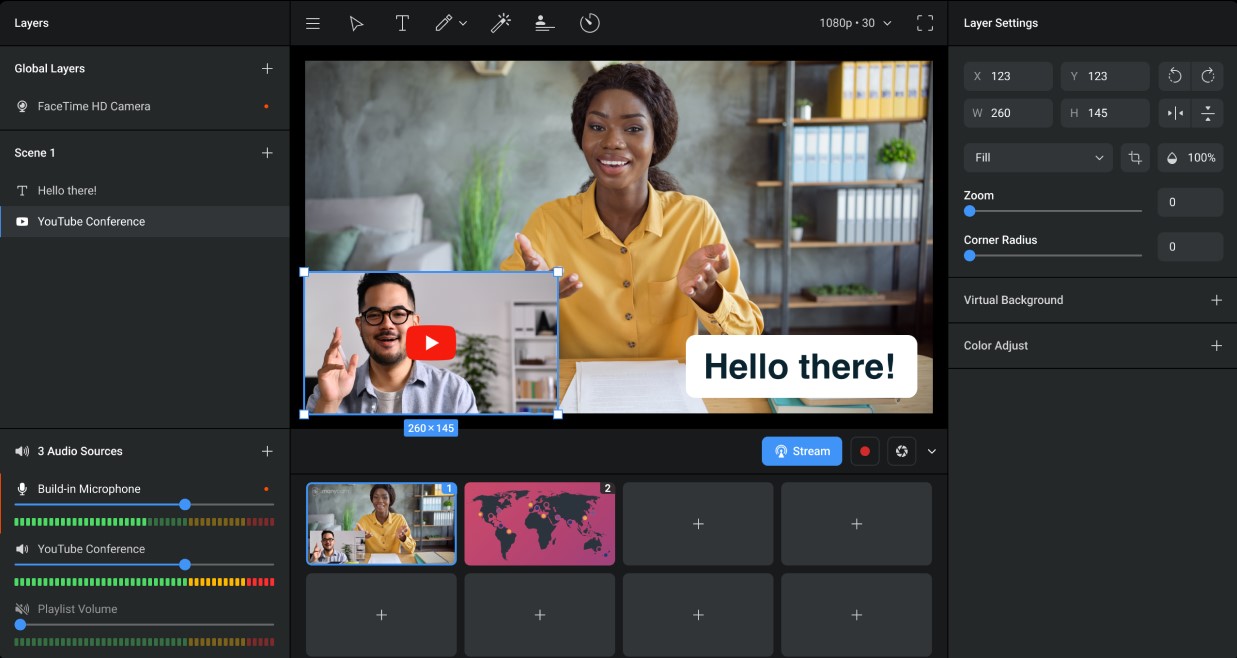Click the H height field
1237x658 pixels.
click(1105, 113)
